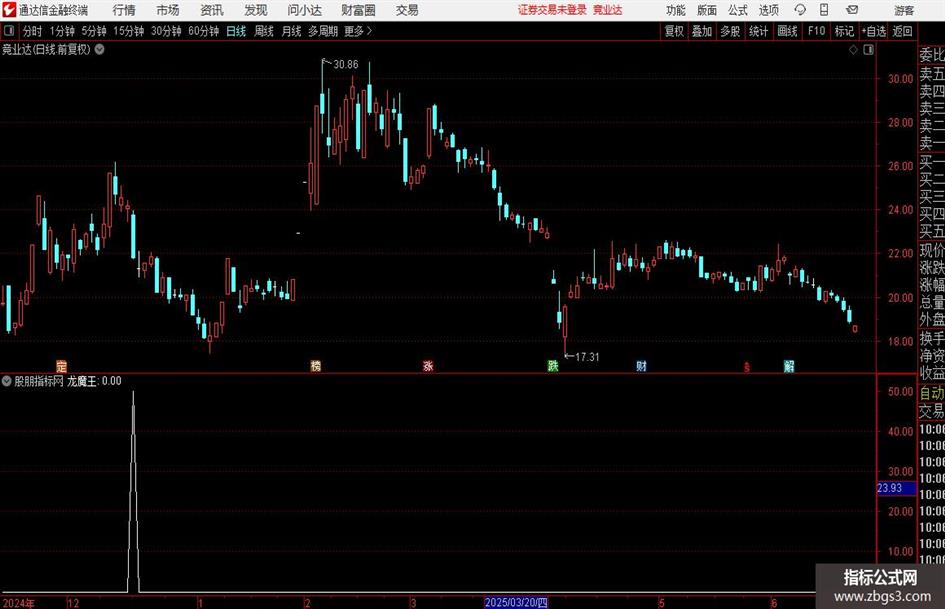Switch to 30分钟 period tab

click(x=166, y=31)
